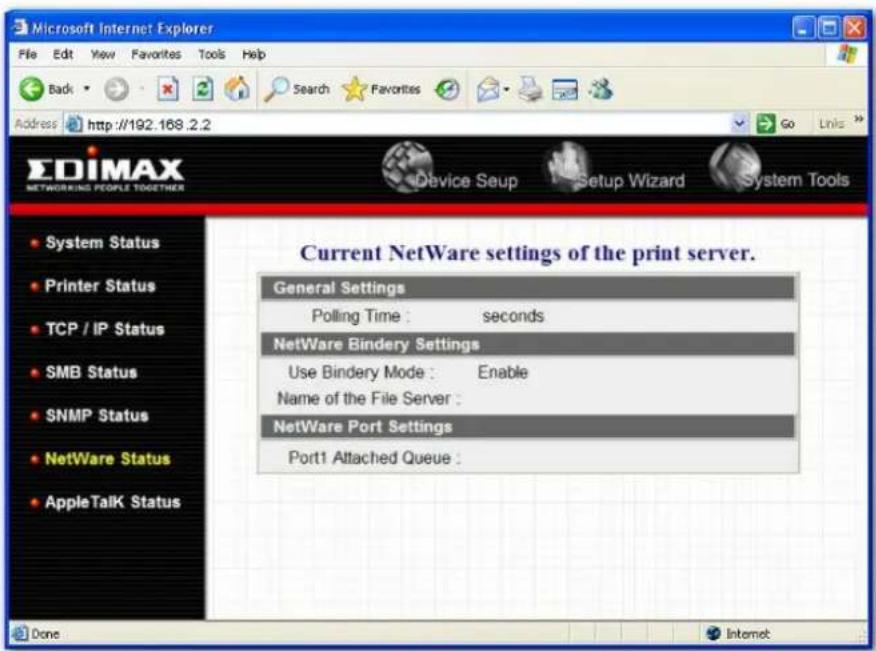Select TCP / IP Status in the sidebar
The height and width of the screenshot is (651, 876).
(105, 329)
